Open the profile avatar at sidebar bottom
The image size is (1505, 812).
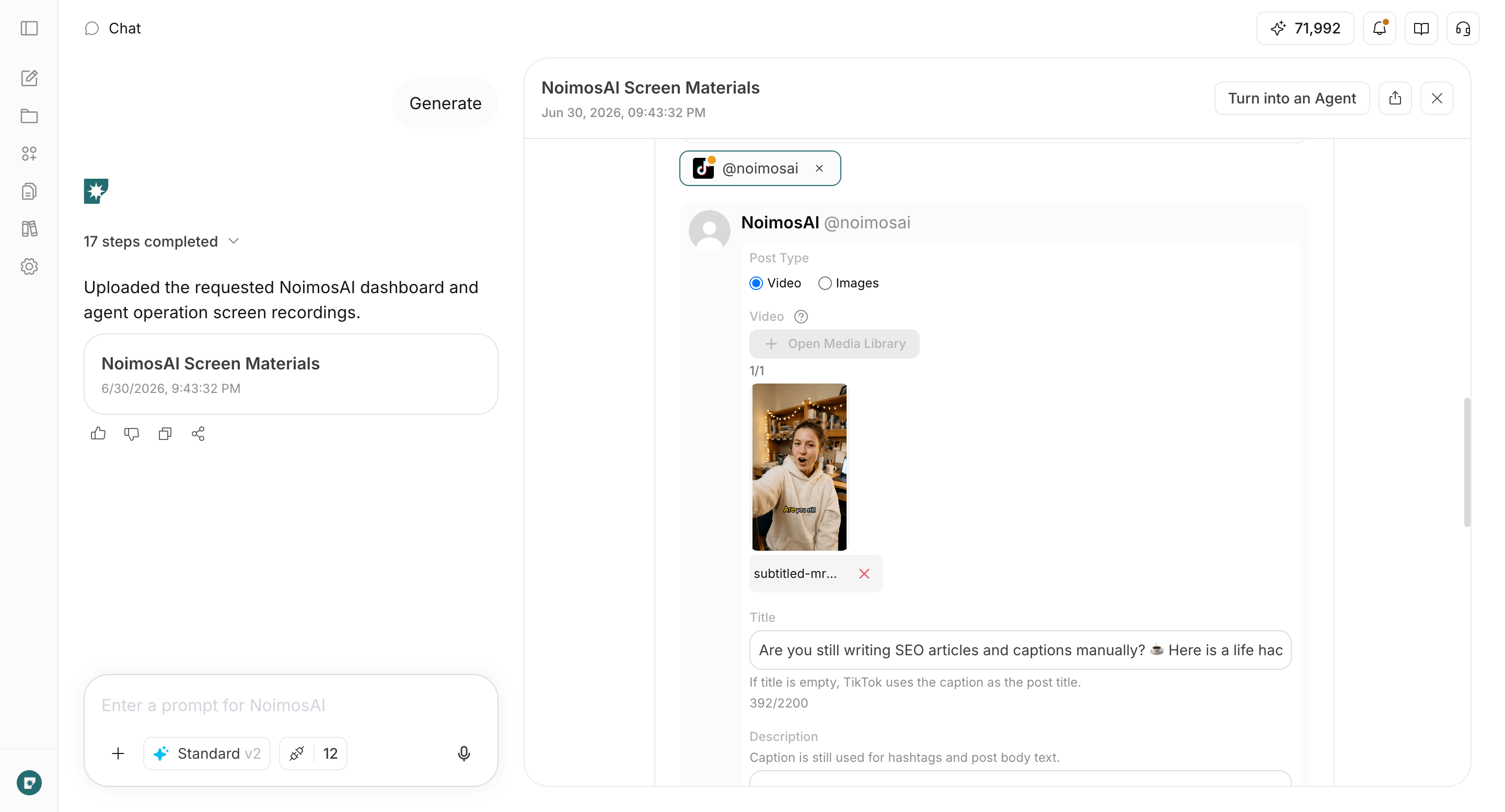pyautogui.click(x=29, y=783)
